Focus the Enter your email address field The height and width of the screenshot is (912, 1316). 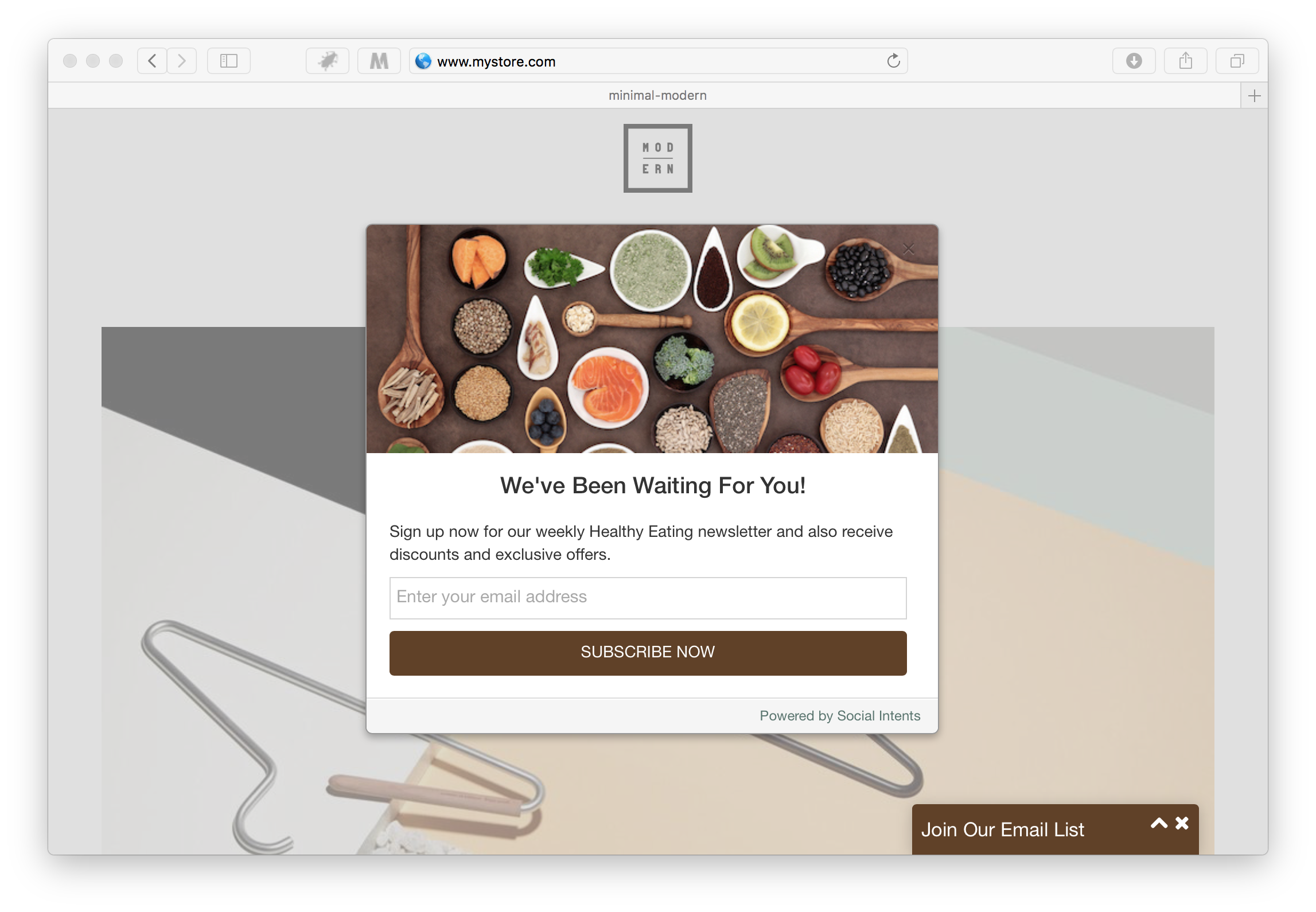tap(648, 598)
